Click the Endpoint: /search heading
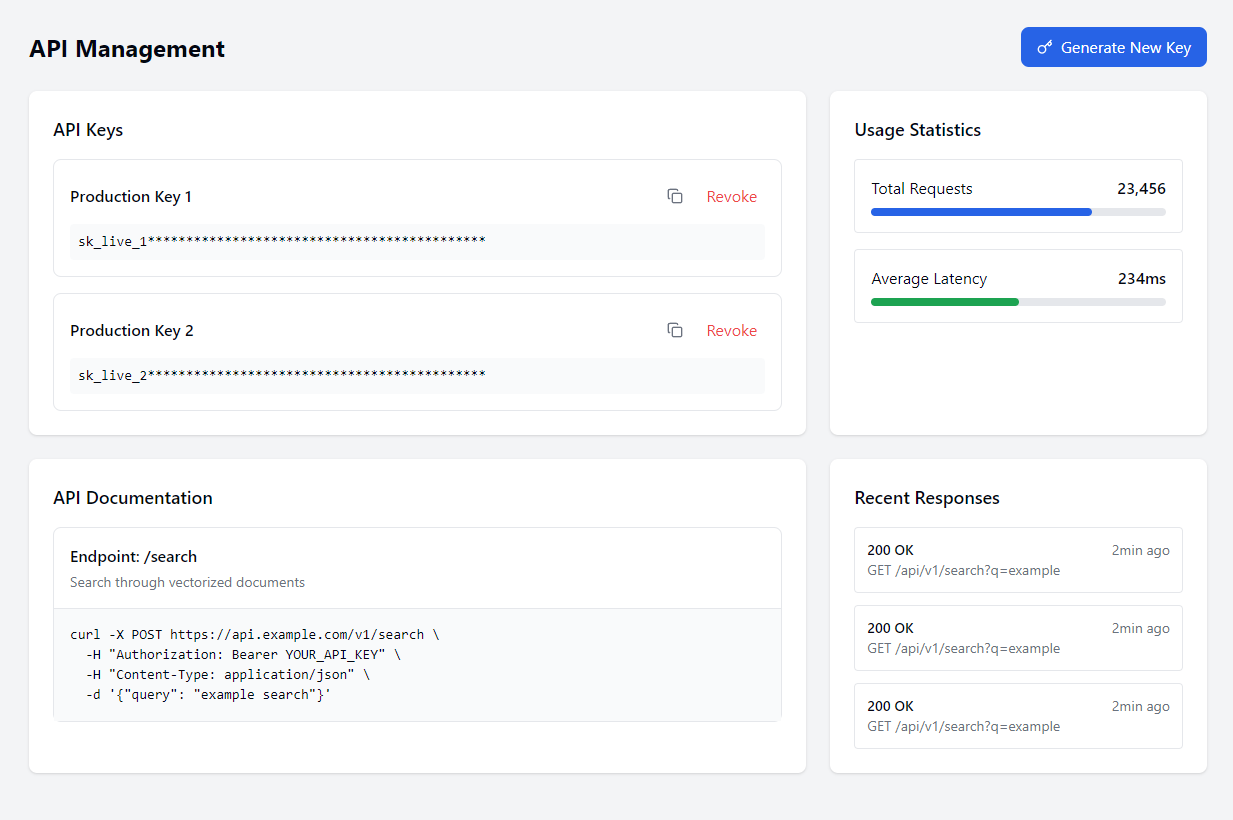The image size is (1233, 820). point(133,557)
